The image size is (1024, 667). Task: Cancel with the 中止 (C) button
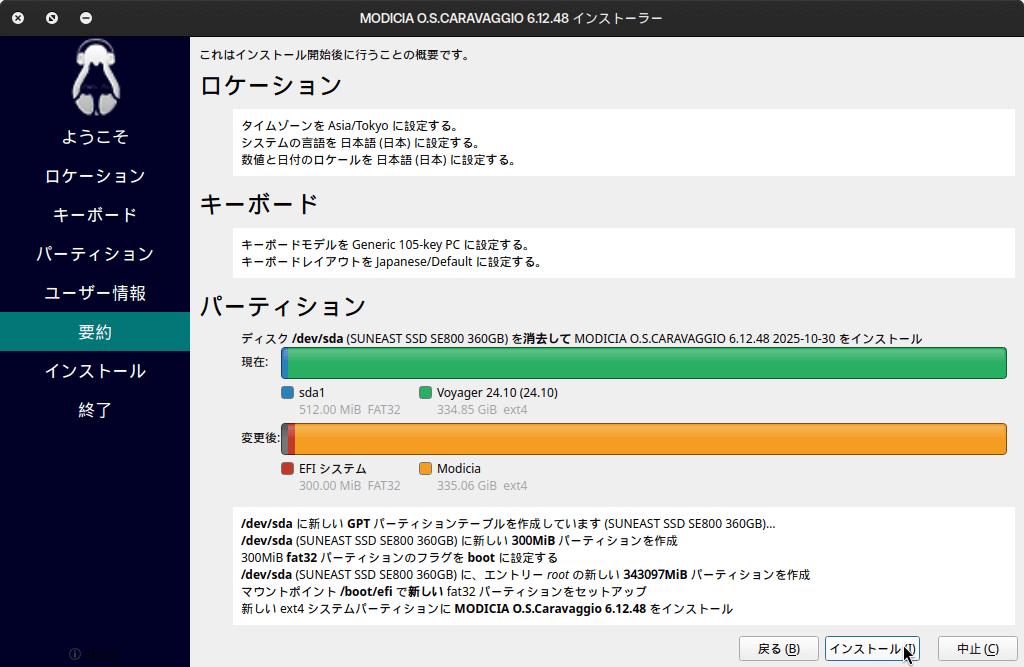pos(977,649)
